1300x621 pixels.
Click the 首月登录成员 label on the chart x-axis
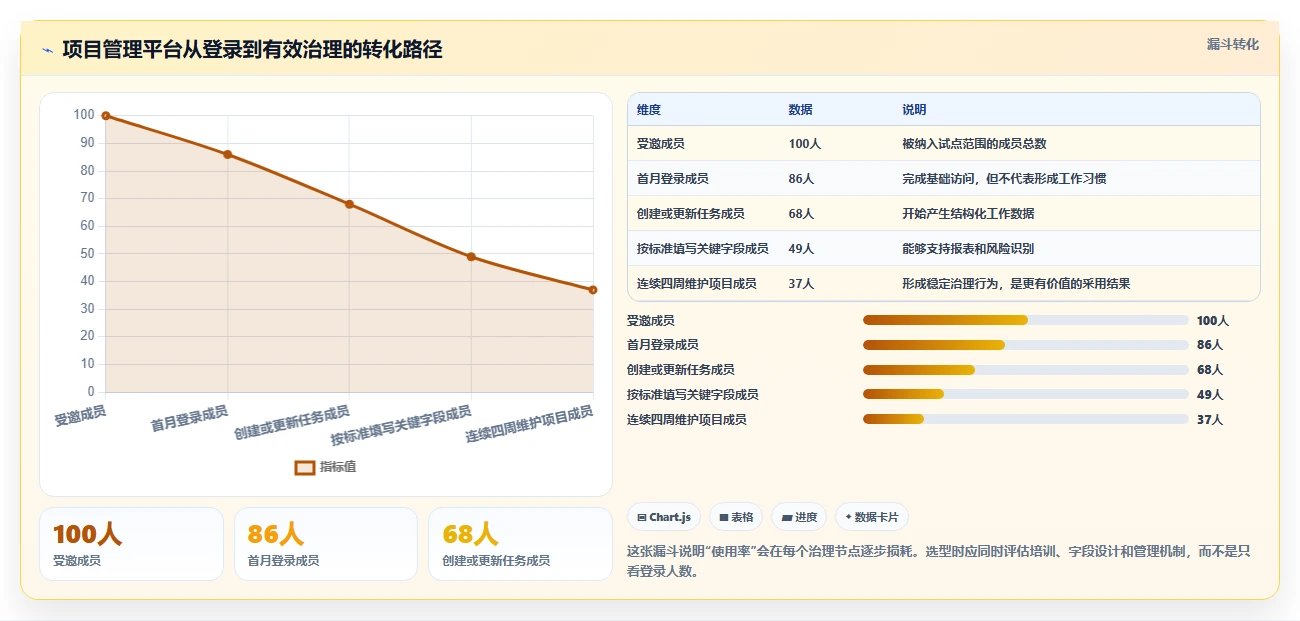pos(189,419)
